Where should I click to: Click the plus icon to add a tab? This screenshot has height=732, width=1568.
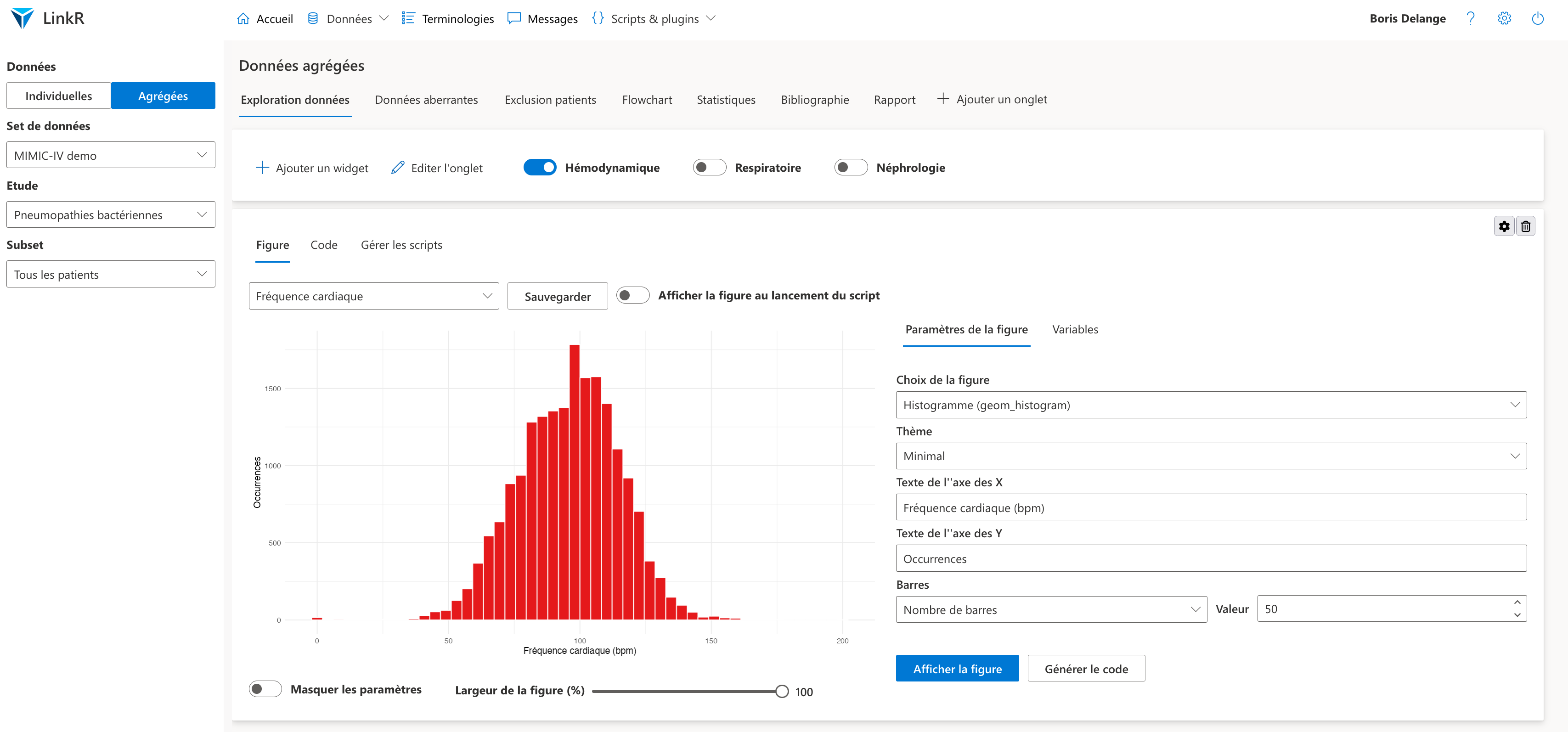point(942,99)
